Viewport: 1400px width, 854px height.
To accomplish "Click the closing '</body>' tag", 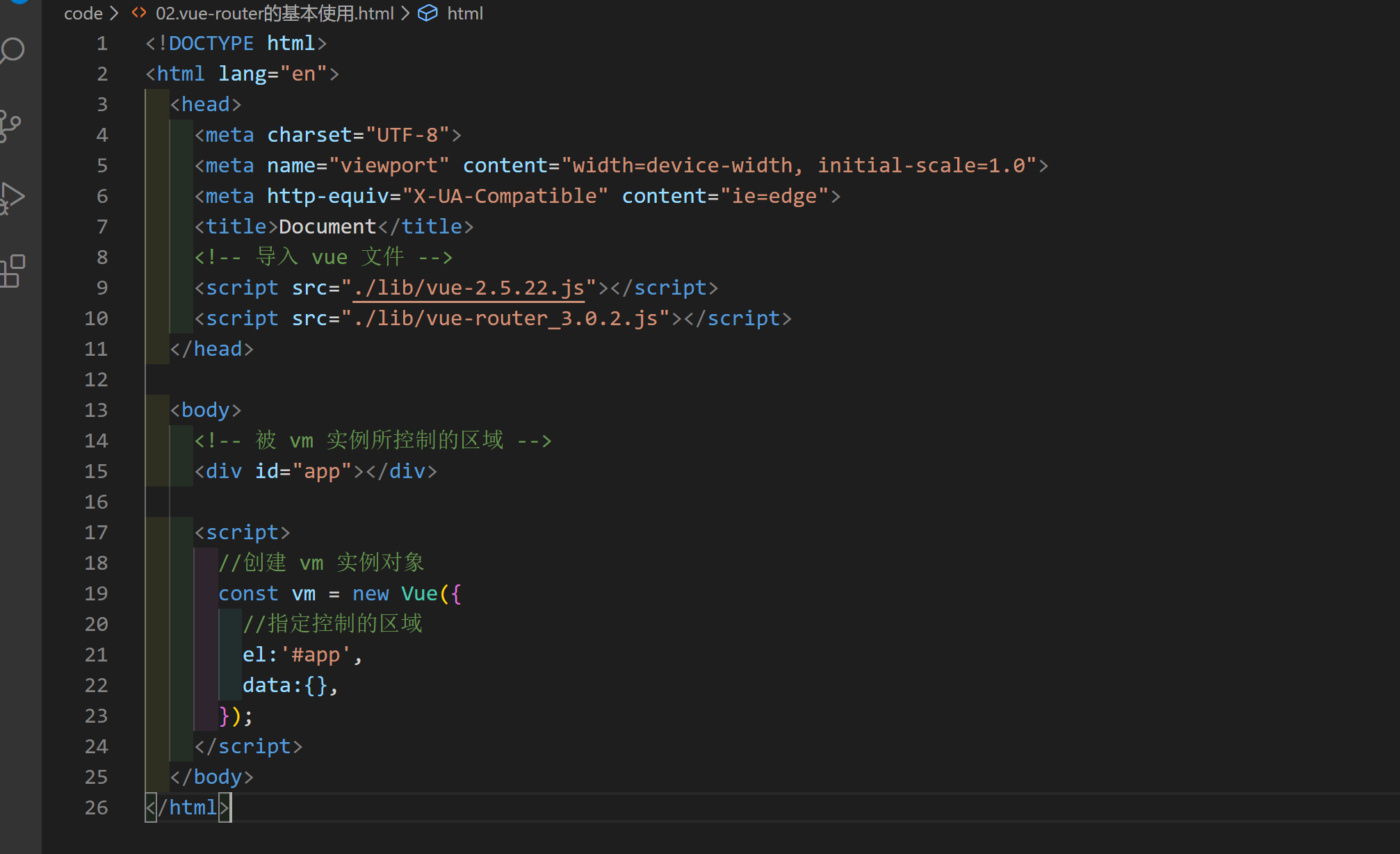I will [x=212, y=777].
